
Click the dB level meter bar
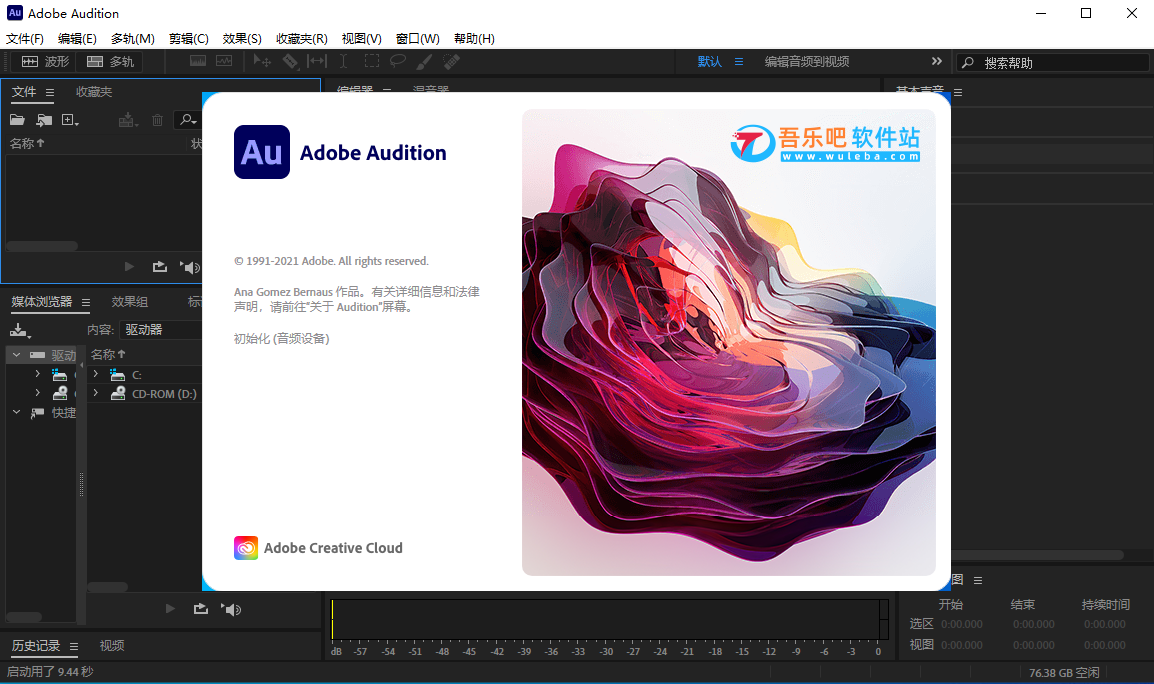606,619
